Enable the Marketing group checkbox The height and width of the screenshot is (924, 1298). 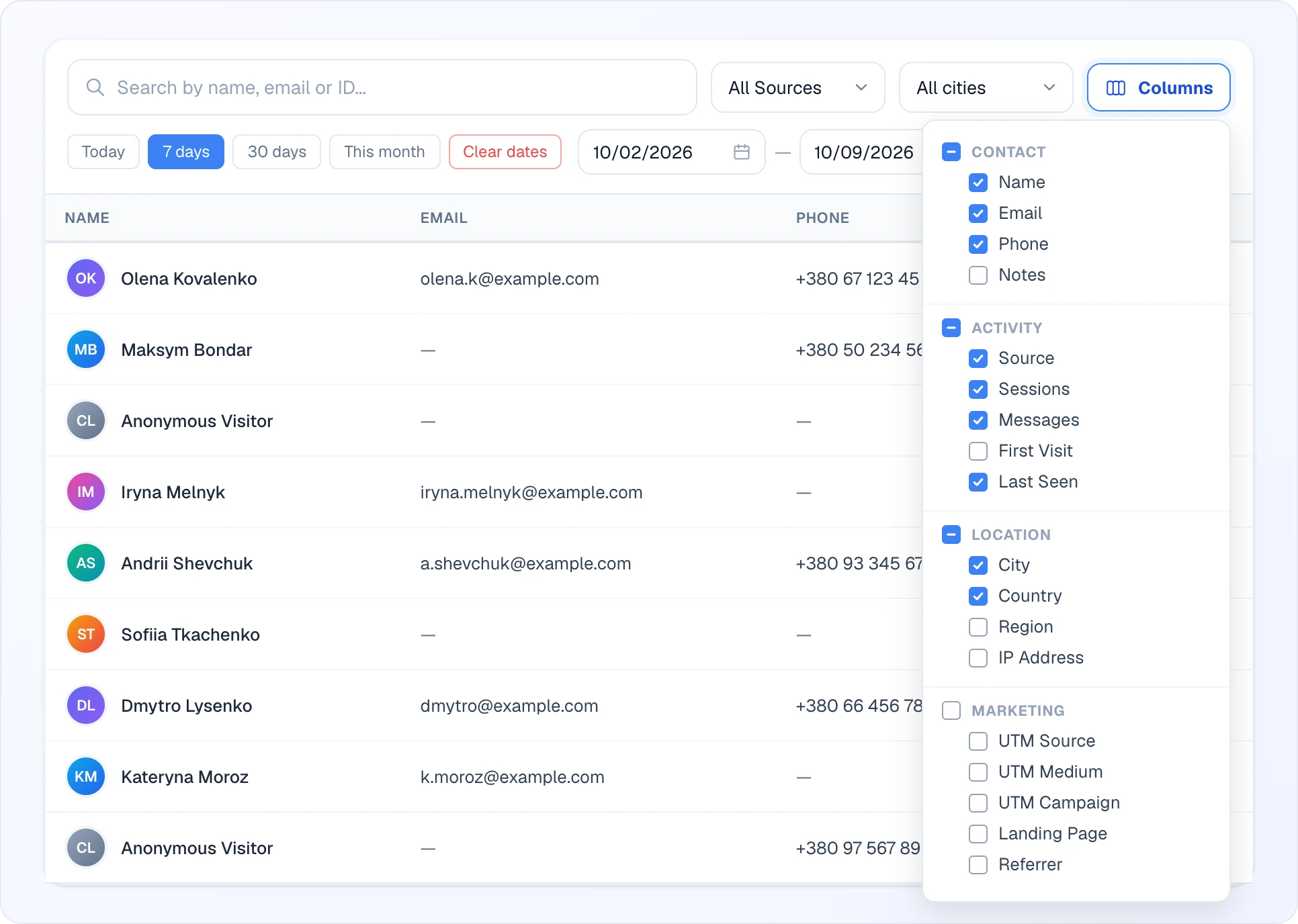(x=951, y=710)
